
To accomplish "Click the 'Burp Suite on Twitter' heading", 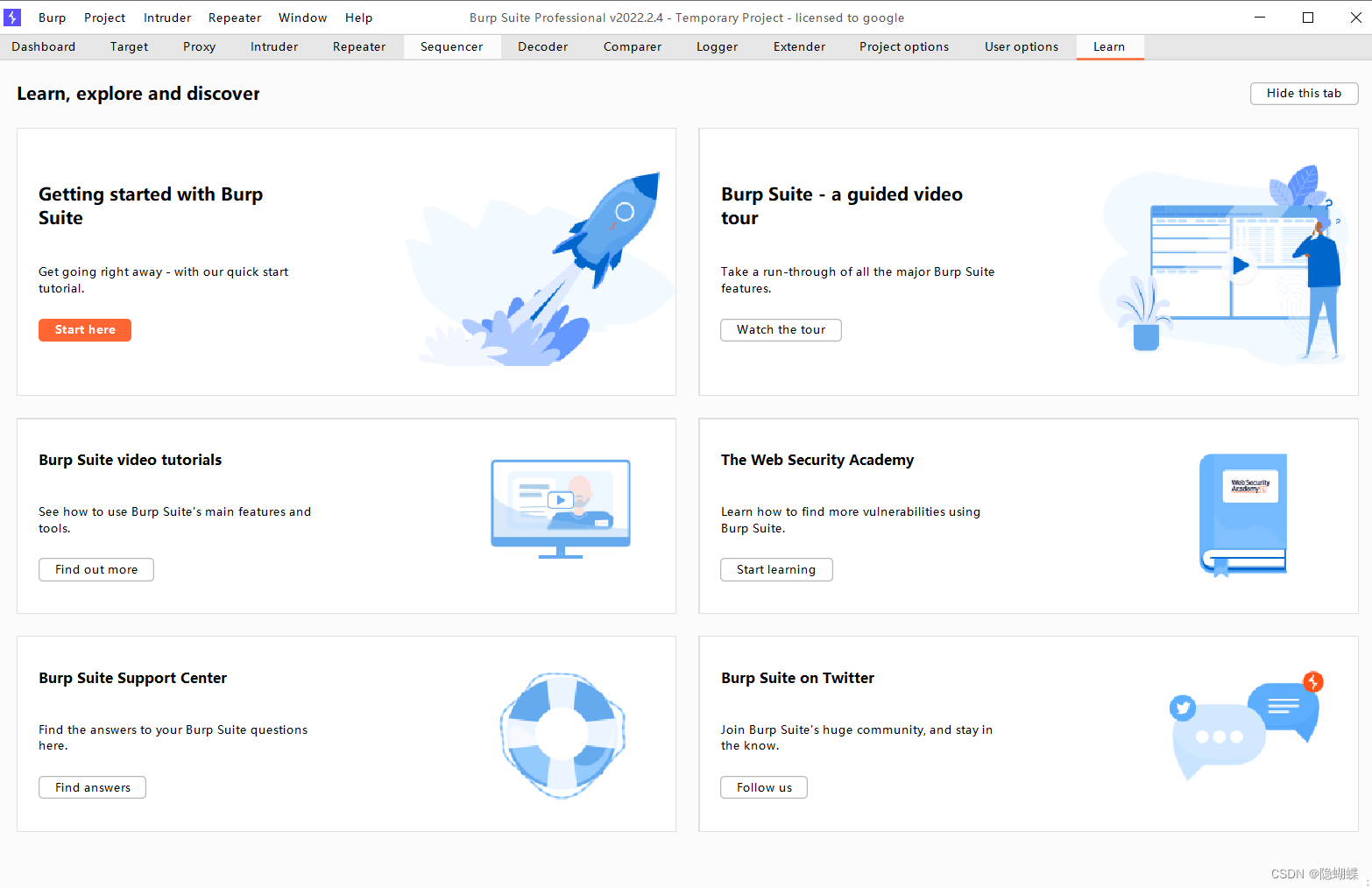I will tap(798, 678).
